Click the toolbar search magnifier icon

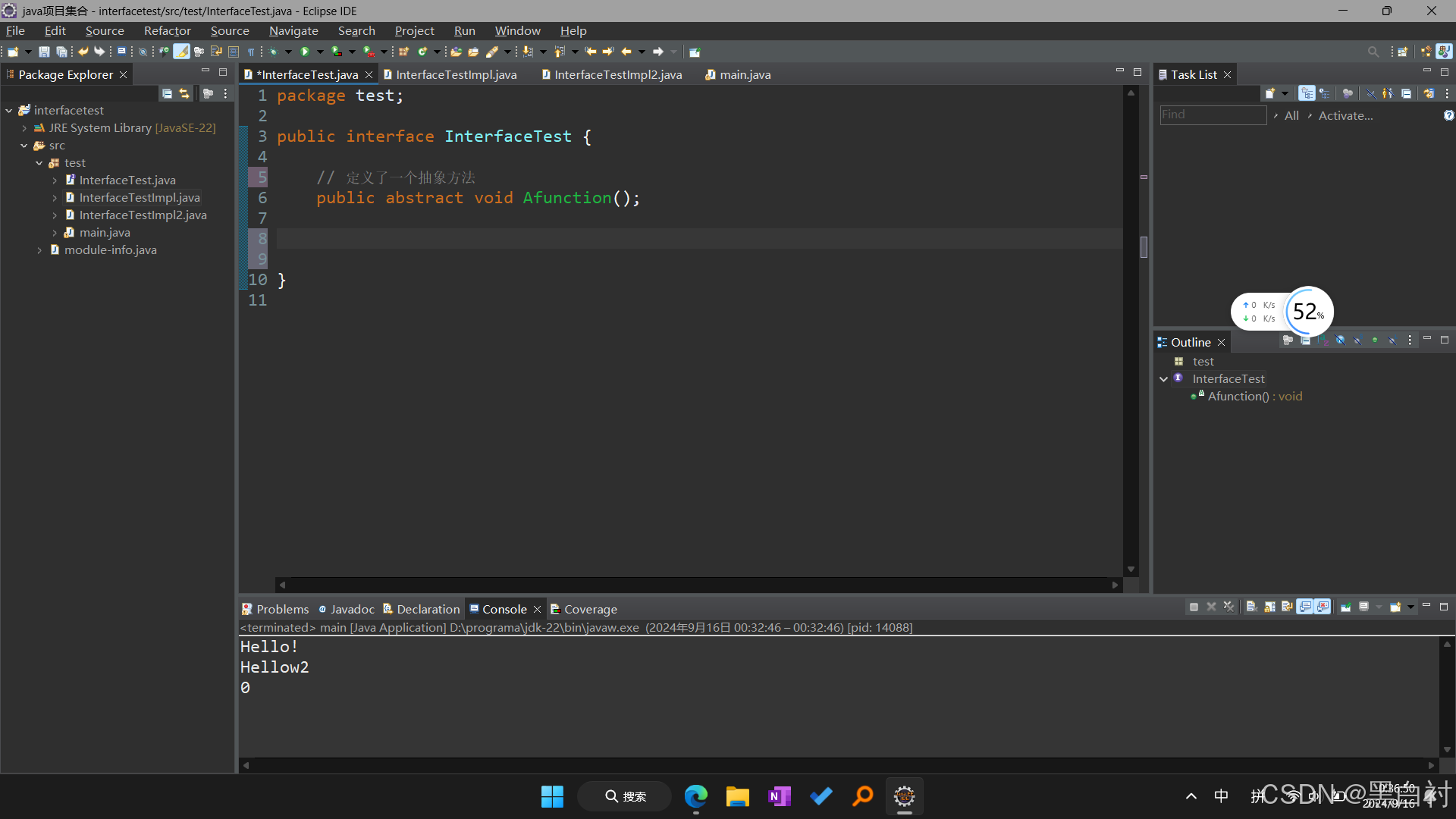coord(1373,52)
